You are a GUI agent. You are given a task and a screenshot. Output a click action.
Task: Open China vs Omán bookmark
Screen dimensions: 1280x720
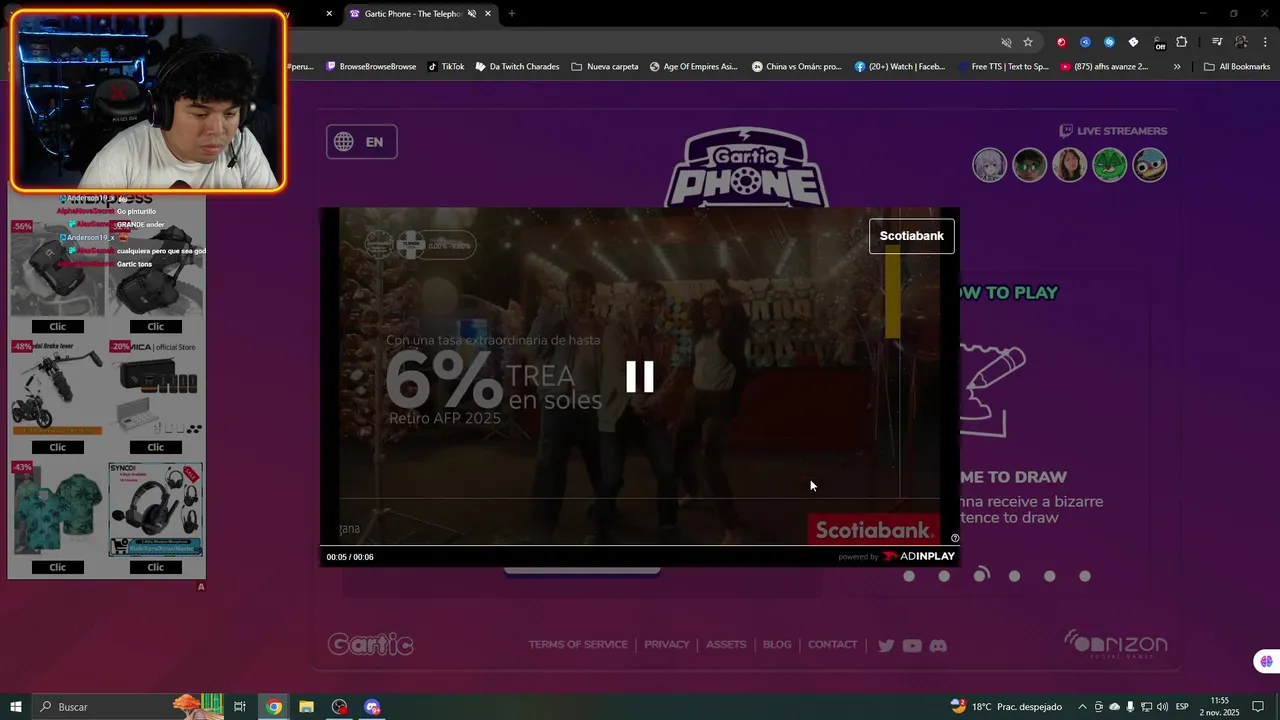pyautogui.click(x=796, y=67)
